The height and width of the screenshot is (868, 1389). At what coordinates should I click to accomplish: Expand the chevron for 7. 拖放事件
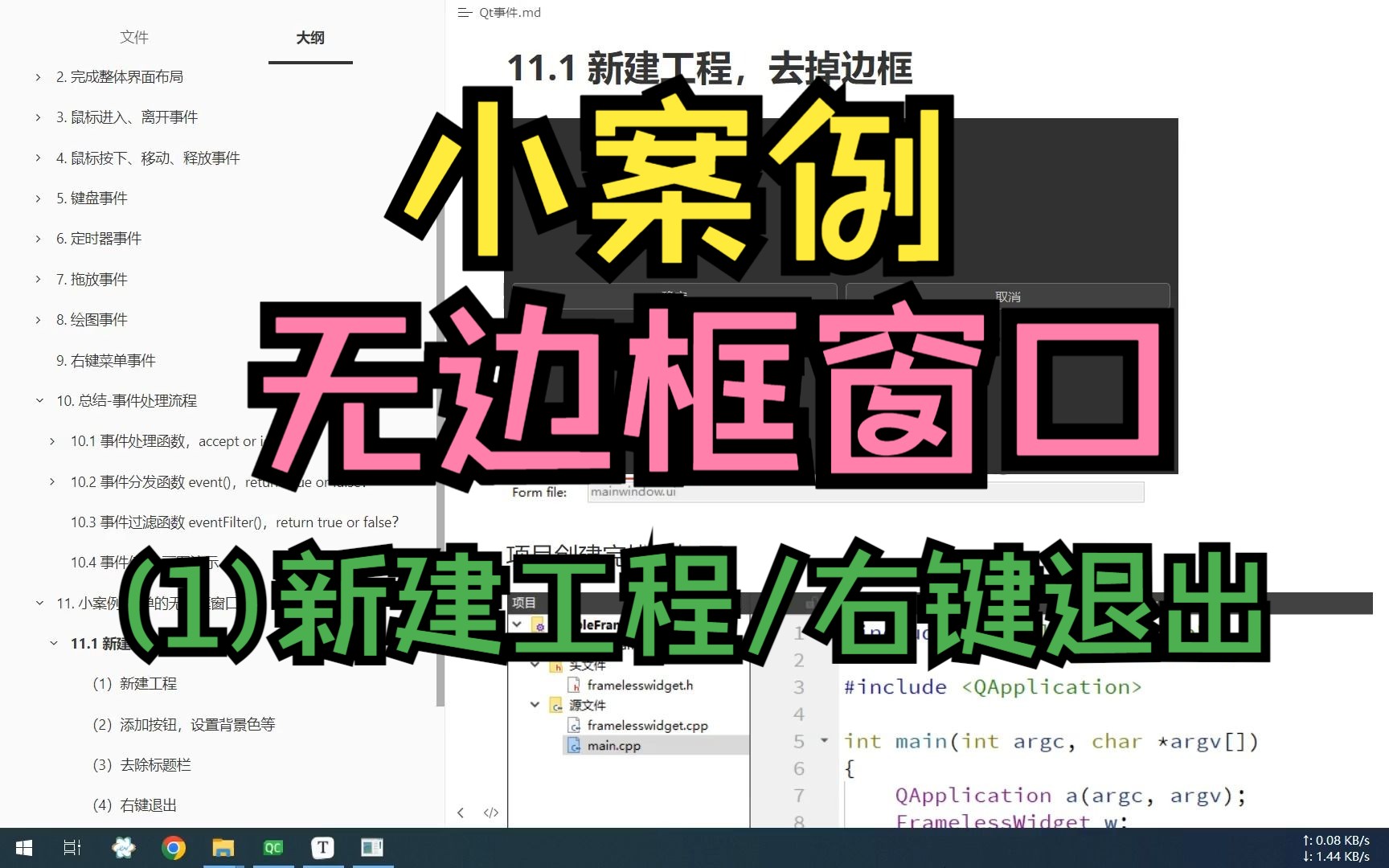pyautogui.click(x=38, y=280)
